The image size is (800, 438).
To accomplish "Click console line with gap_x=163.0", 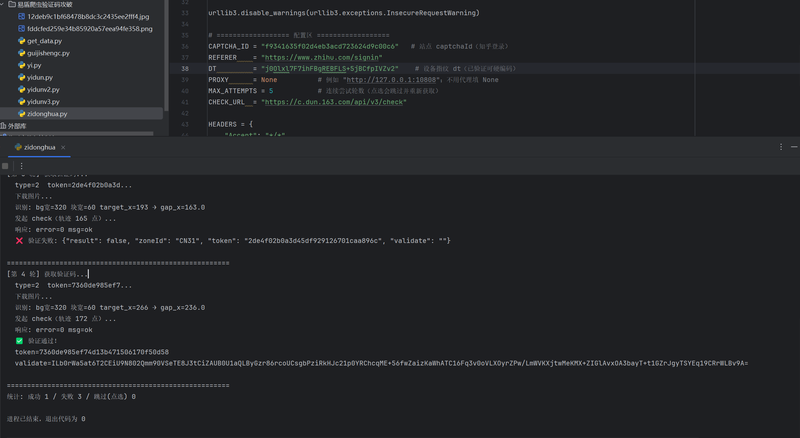I will click(x=110, y=208).
